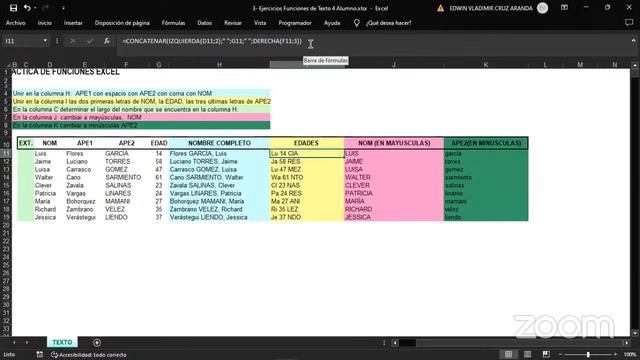
Task: Open the Disposición de página tab
Action: pyautogui.click(x=122, y=23)
